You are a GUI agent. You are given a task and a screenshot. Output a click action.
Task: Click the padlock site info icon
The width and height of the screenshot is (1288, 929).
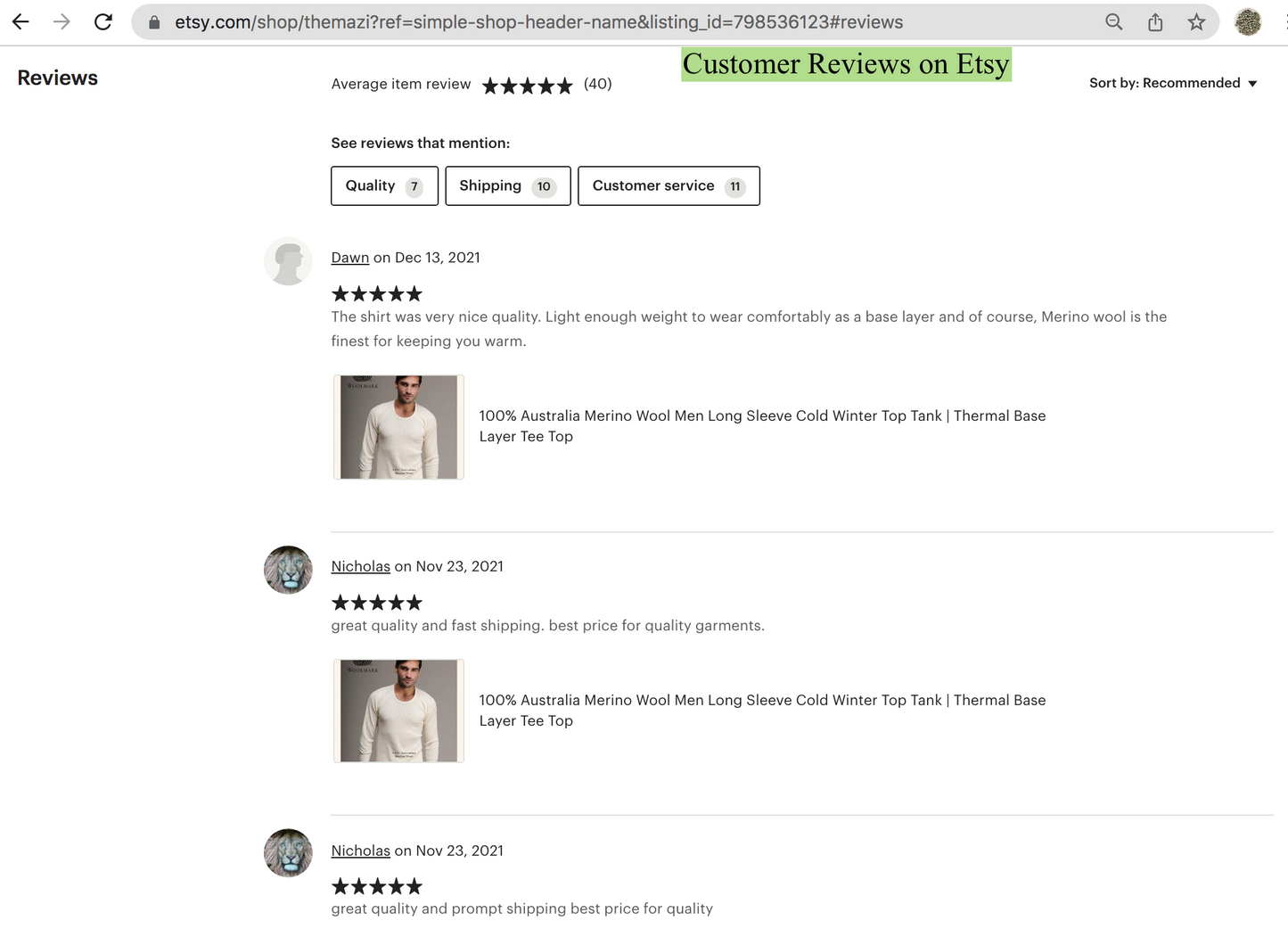154,22
